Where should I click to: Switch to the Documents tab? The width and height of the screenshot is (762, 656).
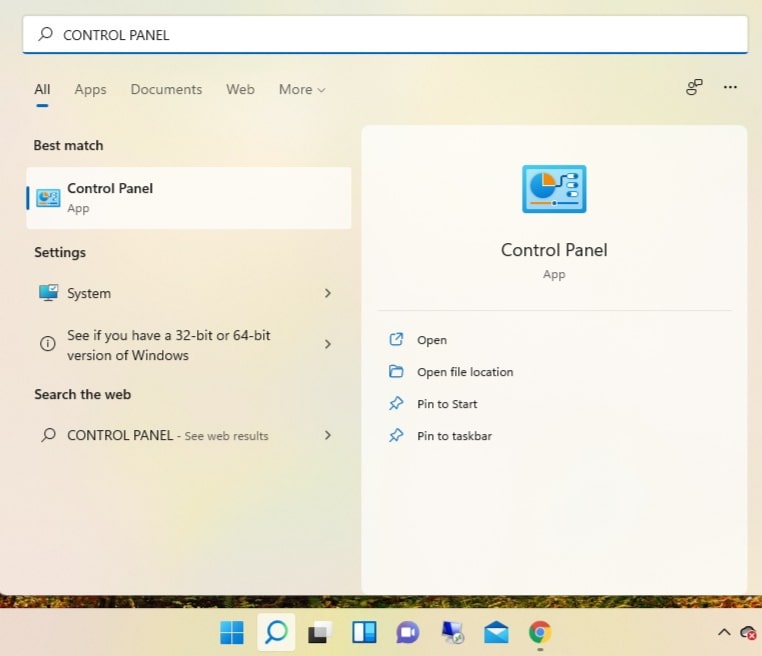pos(166,89)
